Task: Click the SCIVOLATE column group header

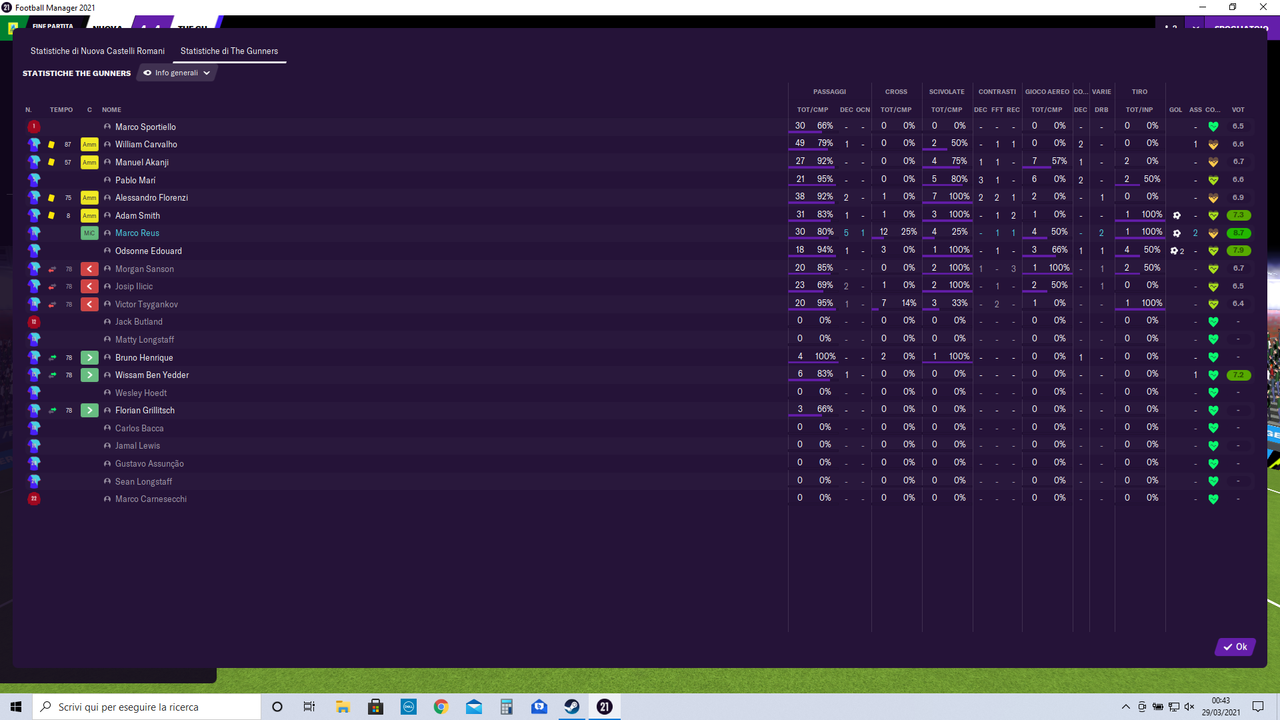Action: tap(947, 92)
